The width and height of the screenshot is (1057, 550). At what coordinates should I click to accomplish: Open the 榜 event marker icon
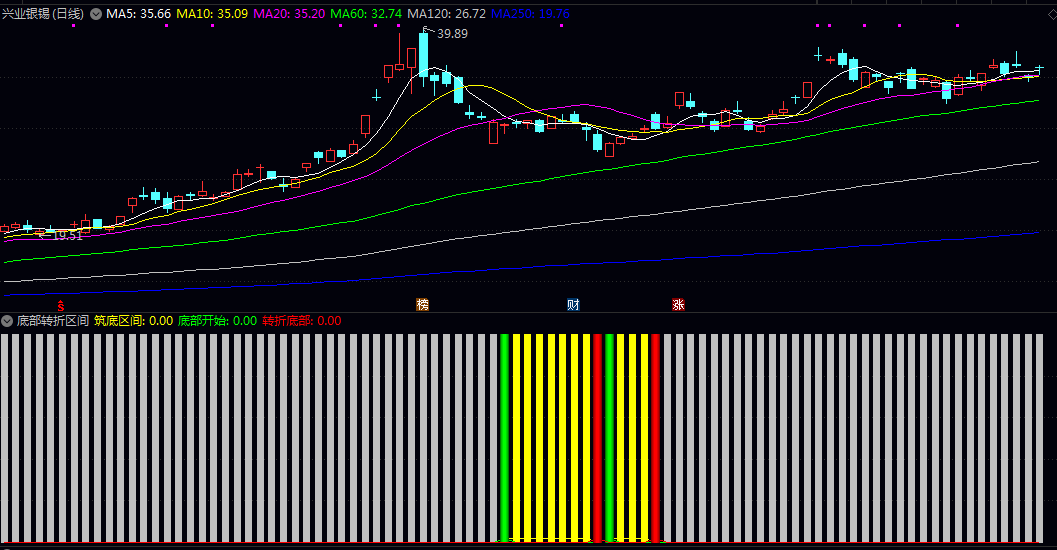[x=423, y=305]
